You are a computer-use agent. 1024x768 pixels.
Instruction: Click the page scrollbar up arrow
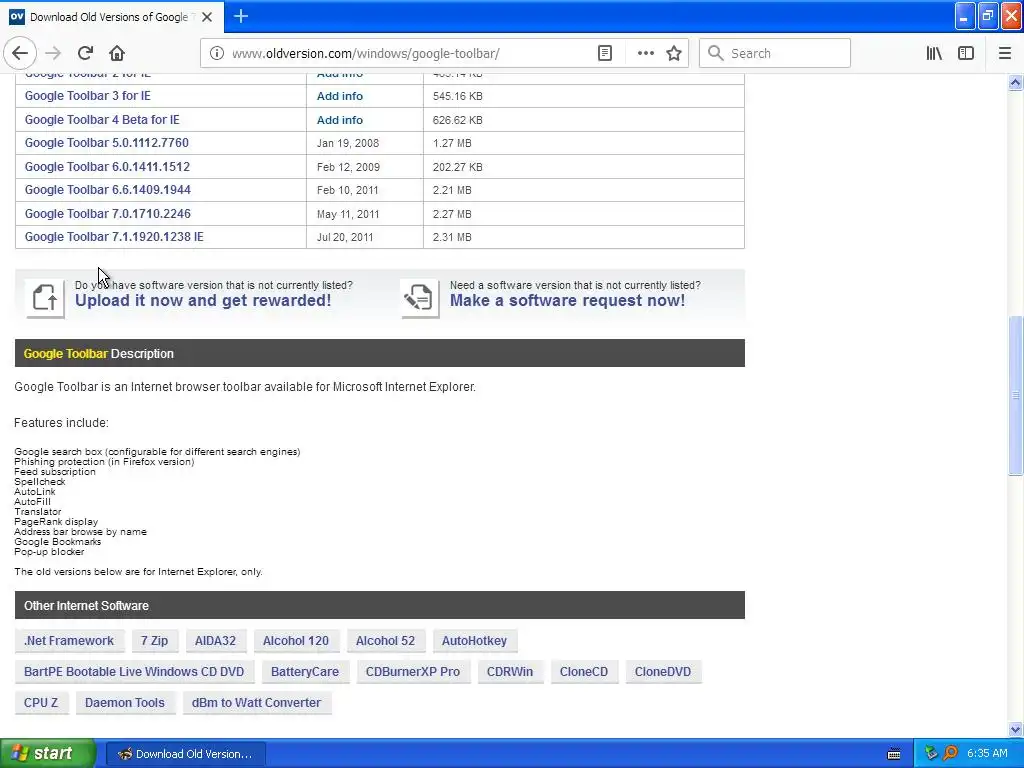point(1015,82)
